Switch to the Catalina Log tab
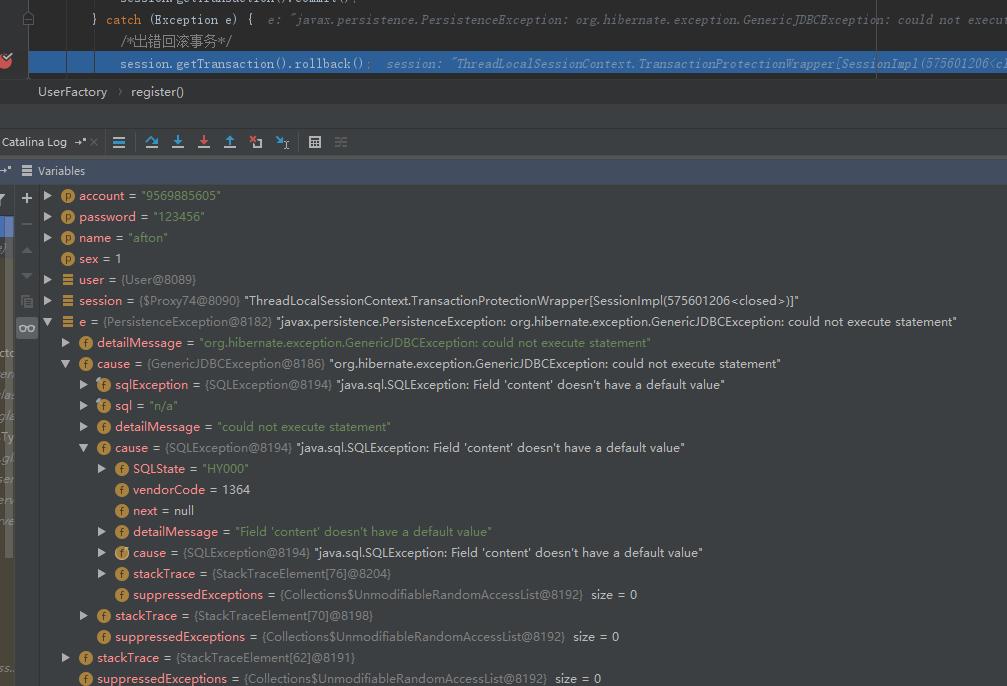 coord(34,142)
